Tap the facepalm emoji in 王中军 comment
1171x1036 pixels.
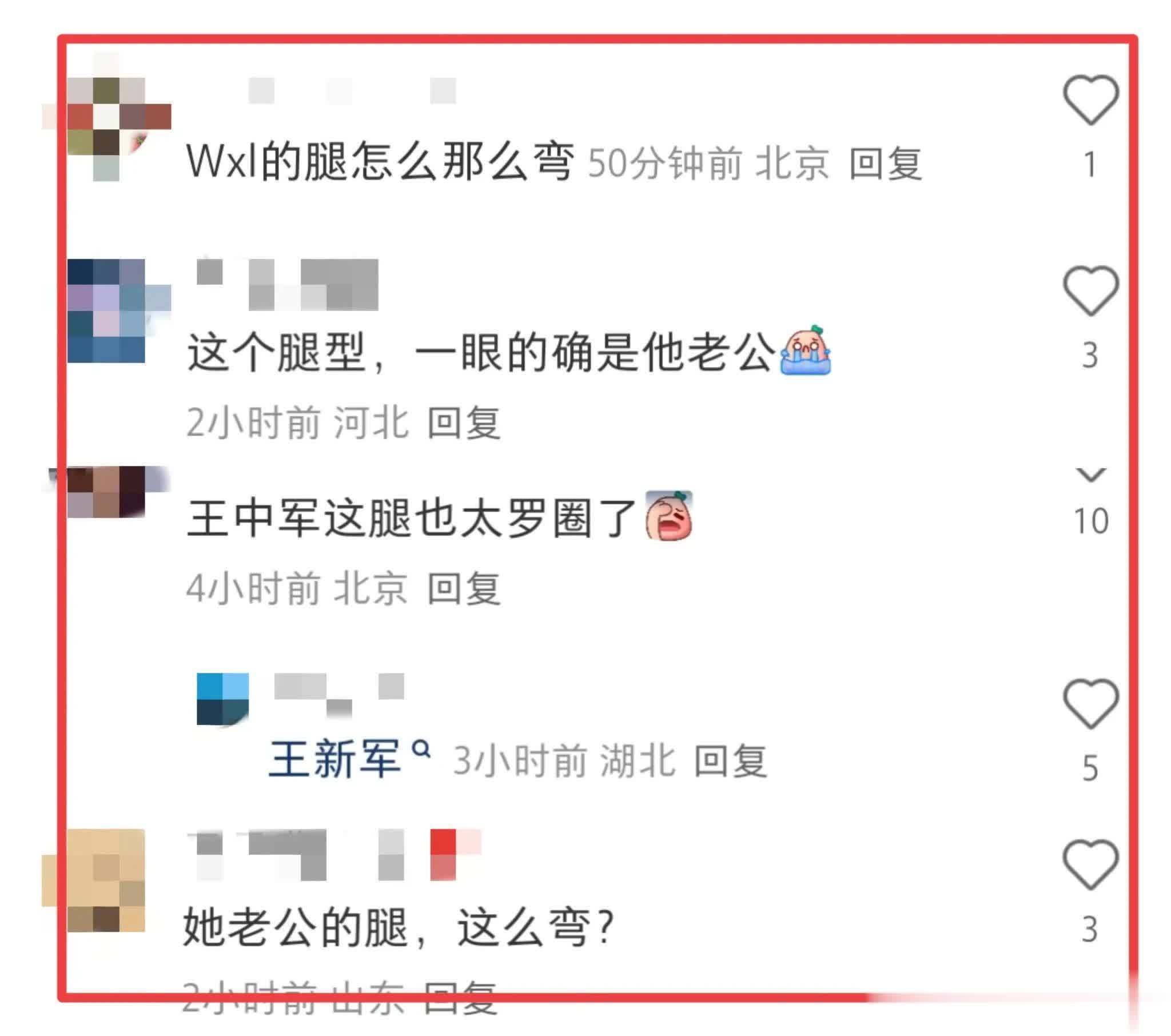point(668,516)
